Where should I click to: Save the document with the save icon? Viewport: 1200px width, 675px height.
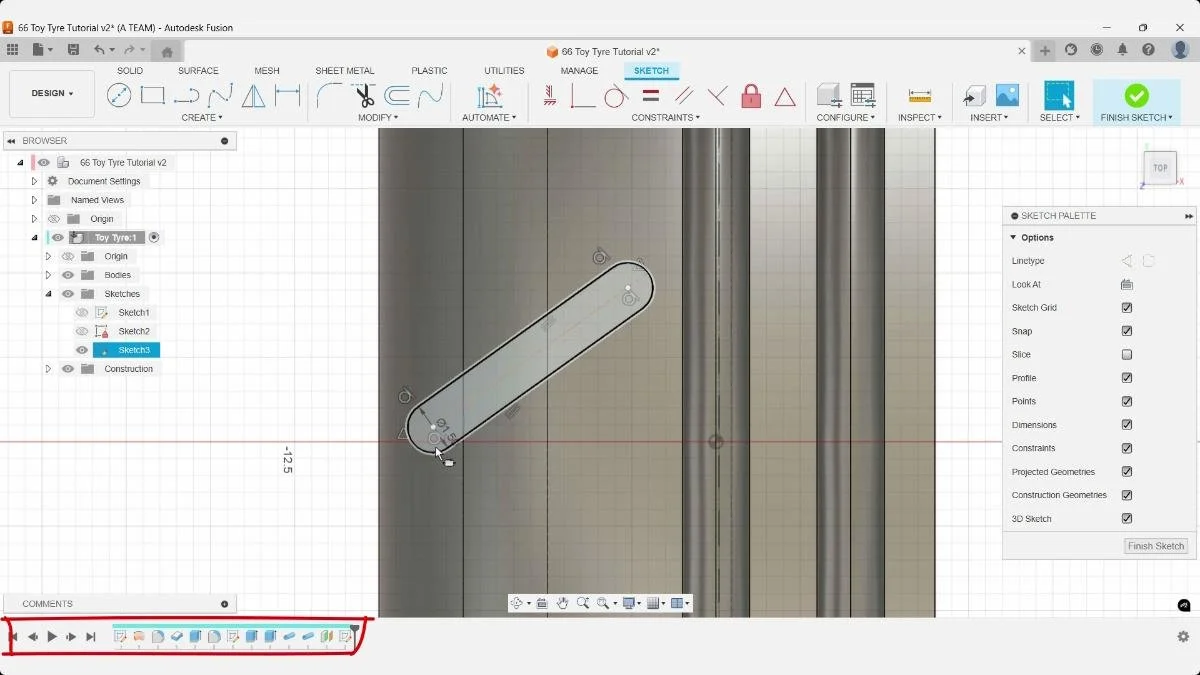point(73,50)
